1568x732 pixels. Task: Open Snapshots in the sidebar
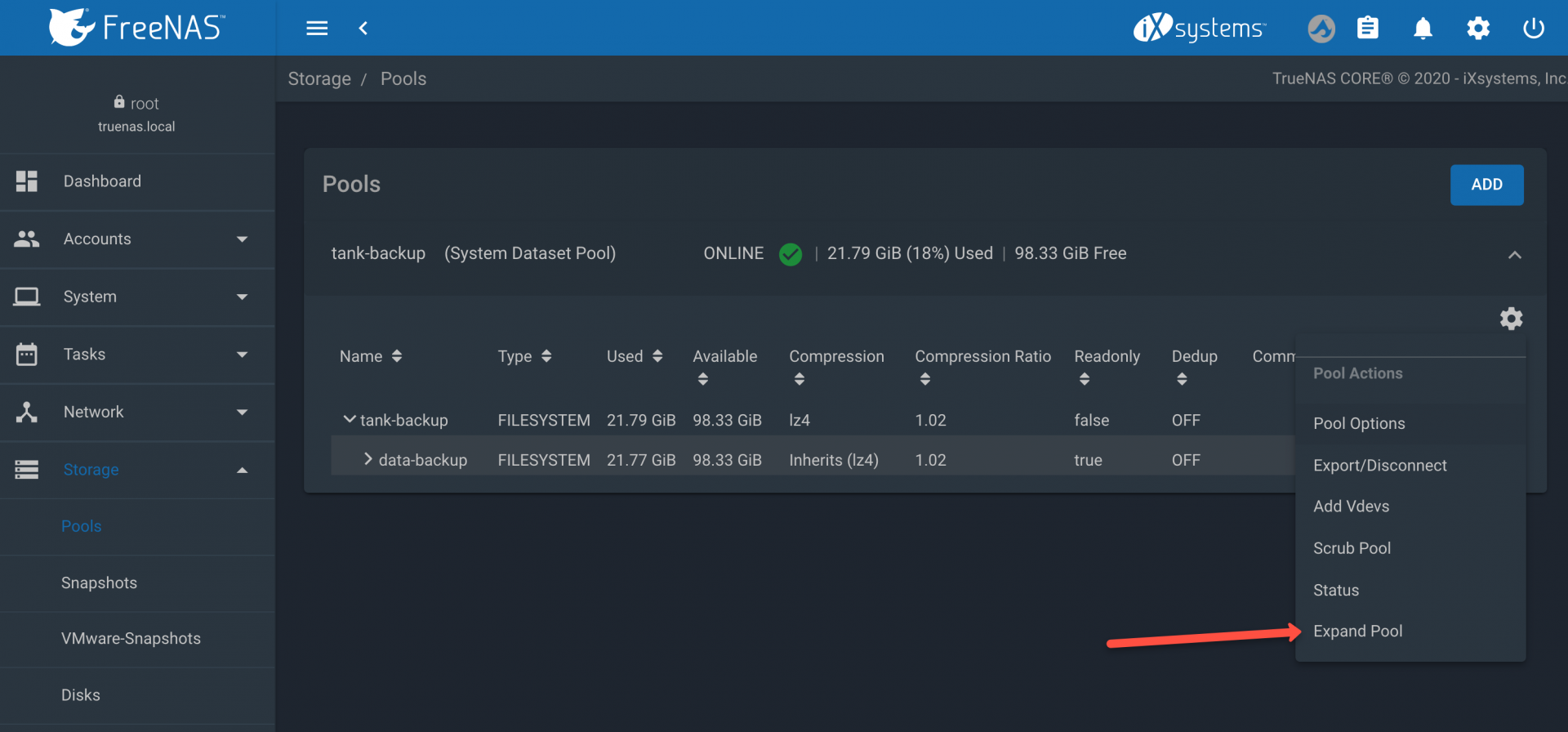point(99,582)
